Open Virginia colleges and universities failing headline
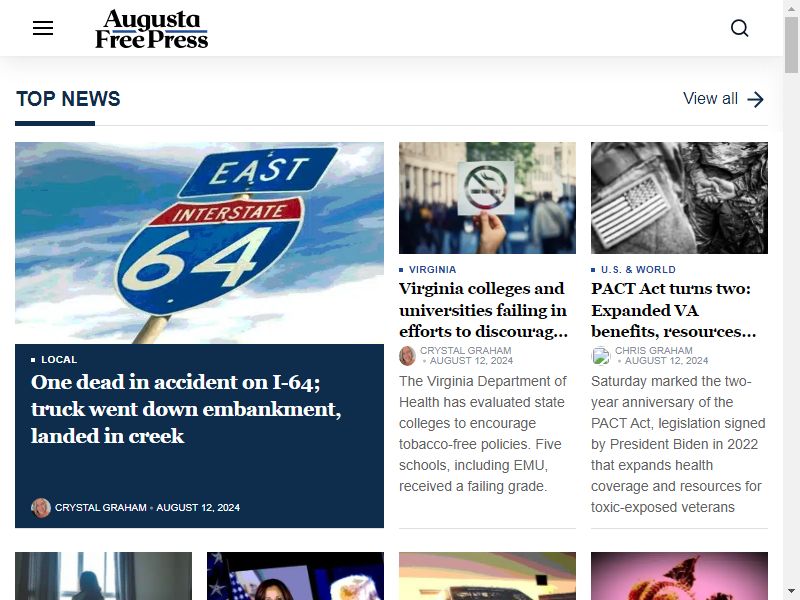The height and width of the screenshot is (600, 800). tap(483, 310)
